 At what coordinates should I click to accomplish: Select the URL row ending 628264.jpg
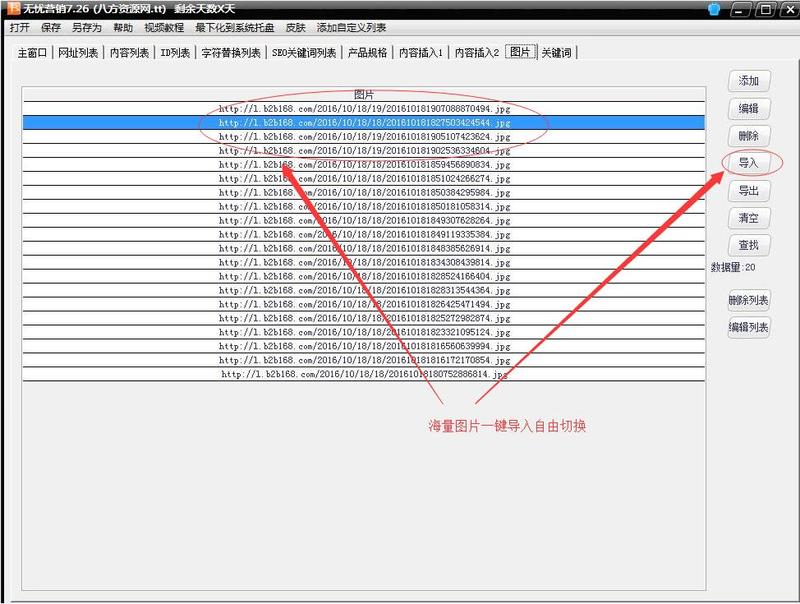pos(364,220)
